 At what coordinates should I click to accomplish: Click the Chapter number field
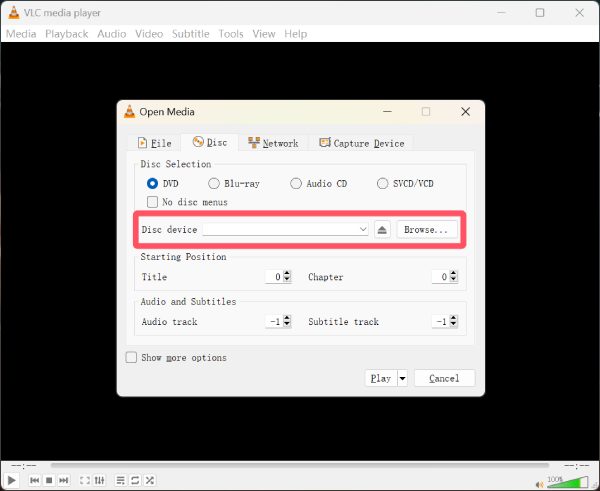[440, 276]
